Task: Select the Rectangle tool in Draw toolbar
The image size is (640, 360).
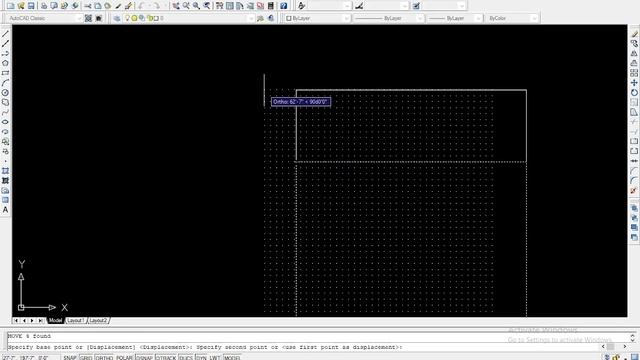Action: tap(5, 73)
